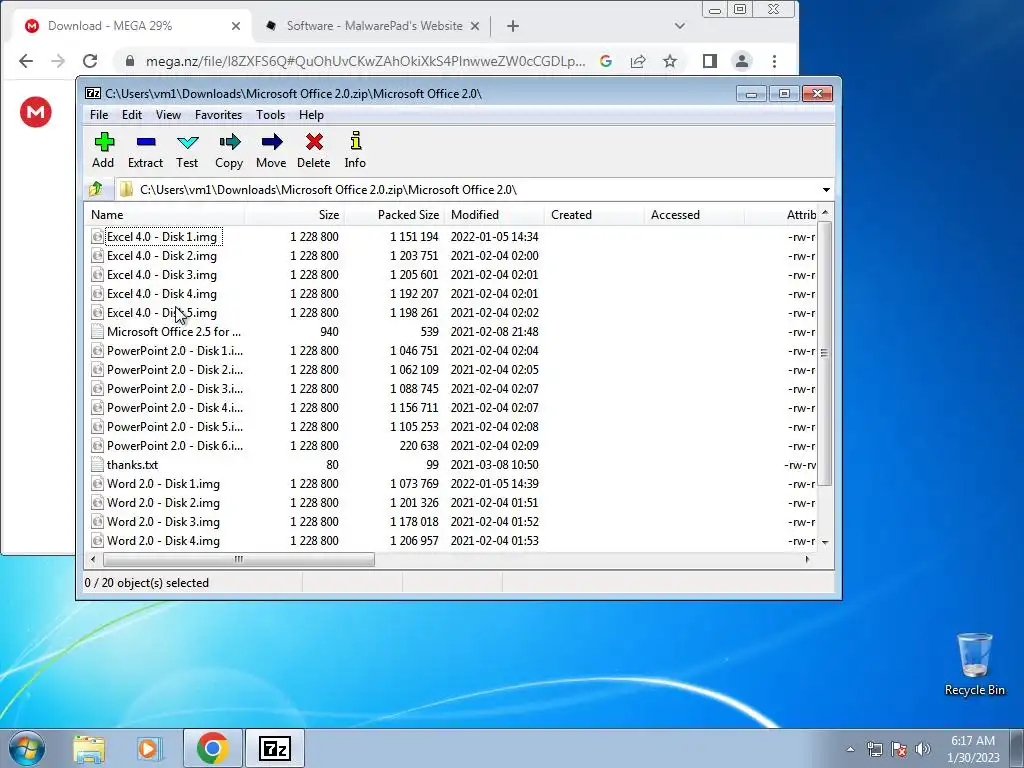Open Chrome three-dot menu
This screenshot has height=768, width=1024.
pyautogui.click(x=775, y=61)
